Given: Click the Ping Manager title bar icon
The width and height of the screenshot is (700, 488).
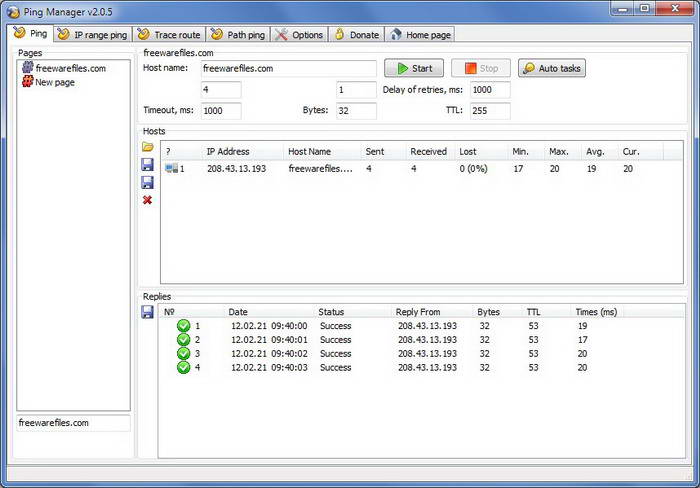Looking at the screenshot, I should click(x=14, y=12).
